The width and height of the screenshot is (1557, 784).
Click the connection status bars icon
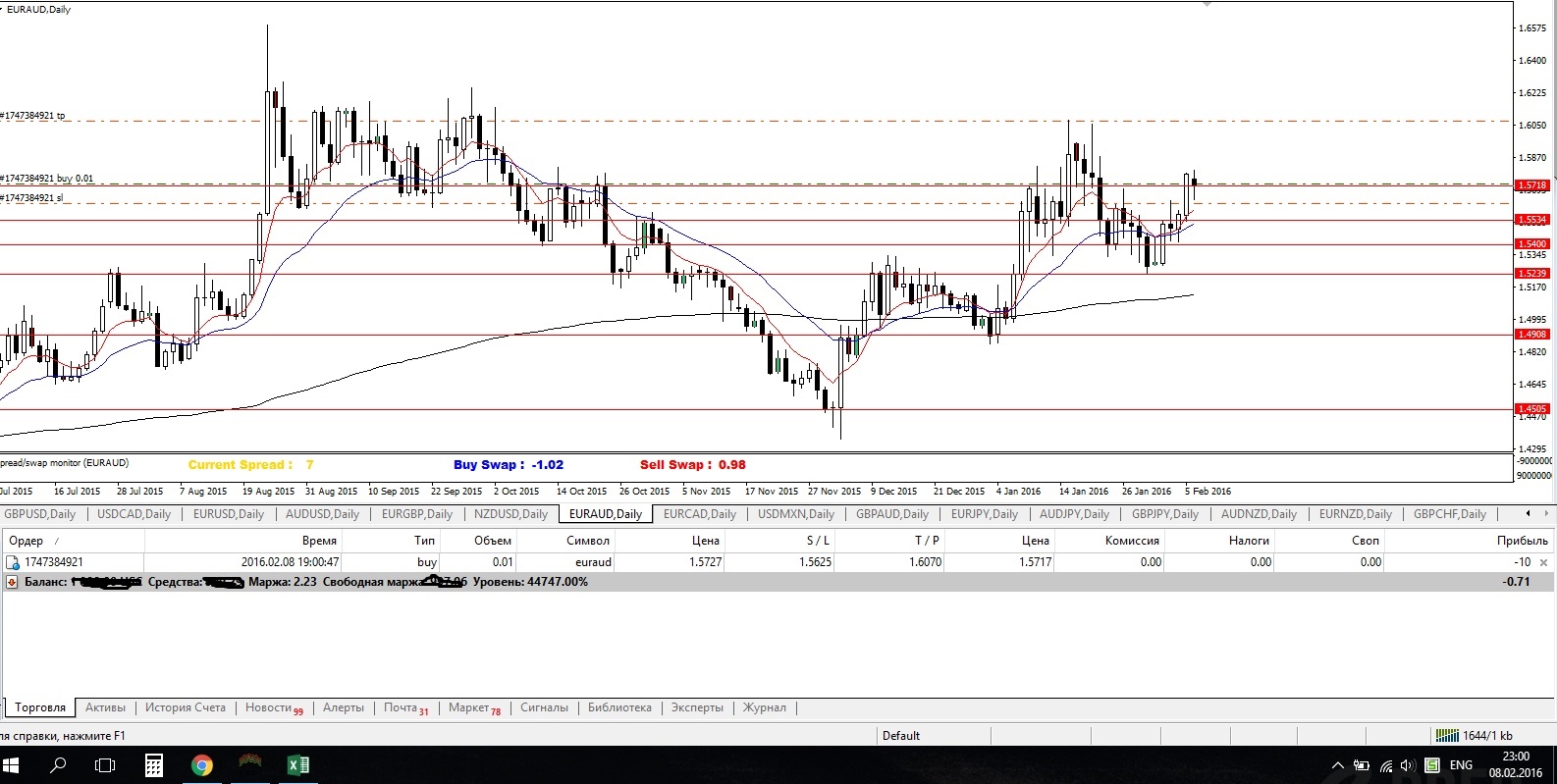[x=1447, y=735]
